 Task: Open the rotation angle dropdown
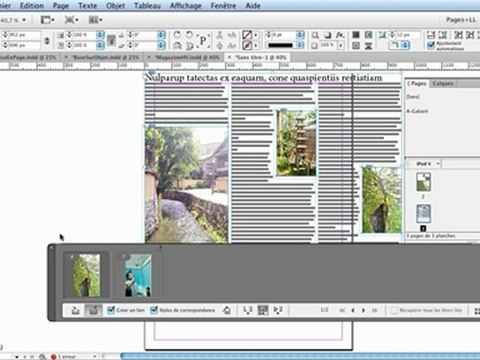(162, 35)
